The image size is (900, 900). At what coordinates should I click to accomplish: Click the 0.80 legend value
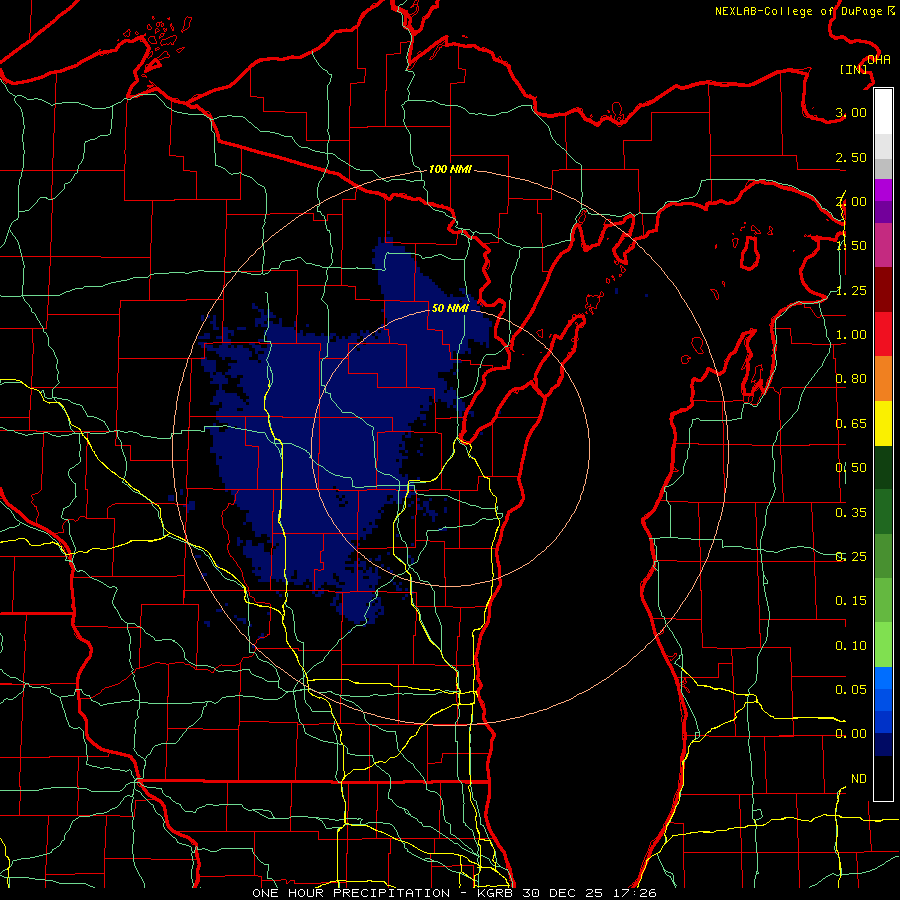(x=851, y=379)
